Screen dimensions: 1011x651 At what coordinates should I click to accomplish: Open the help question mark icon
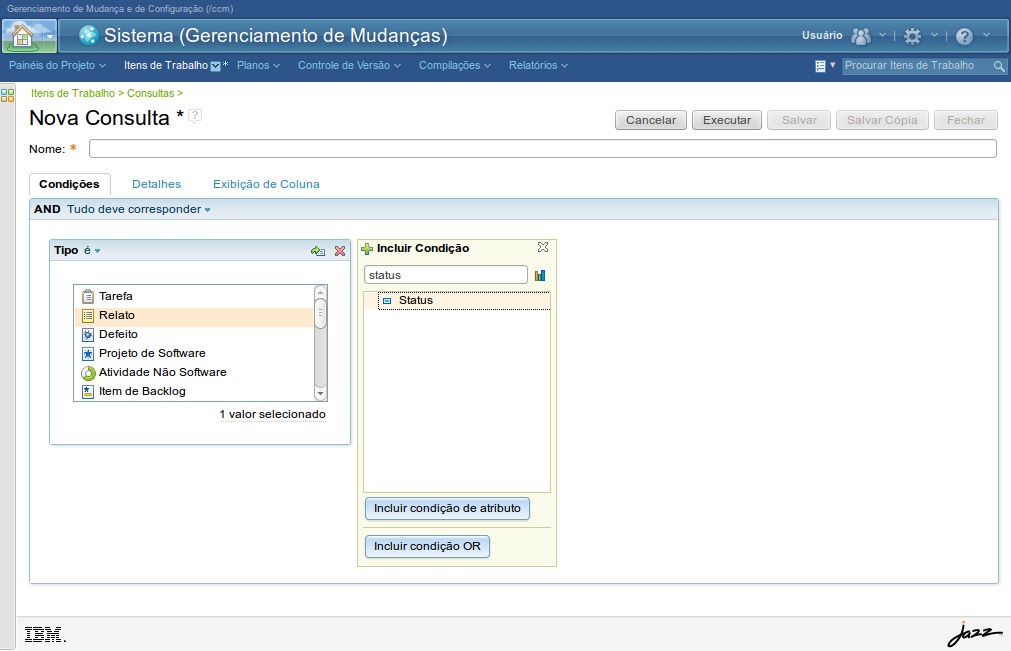pyautogui.click(x=965, y=36)
